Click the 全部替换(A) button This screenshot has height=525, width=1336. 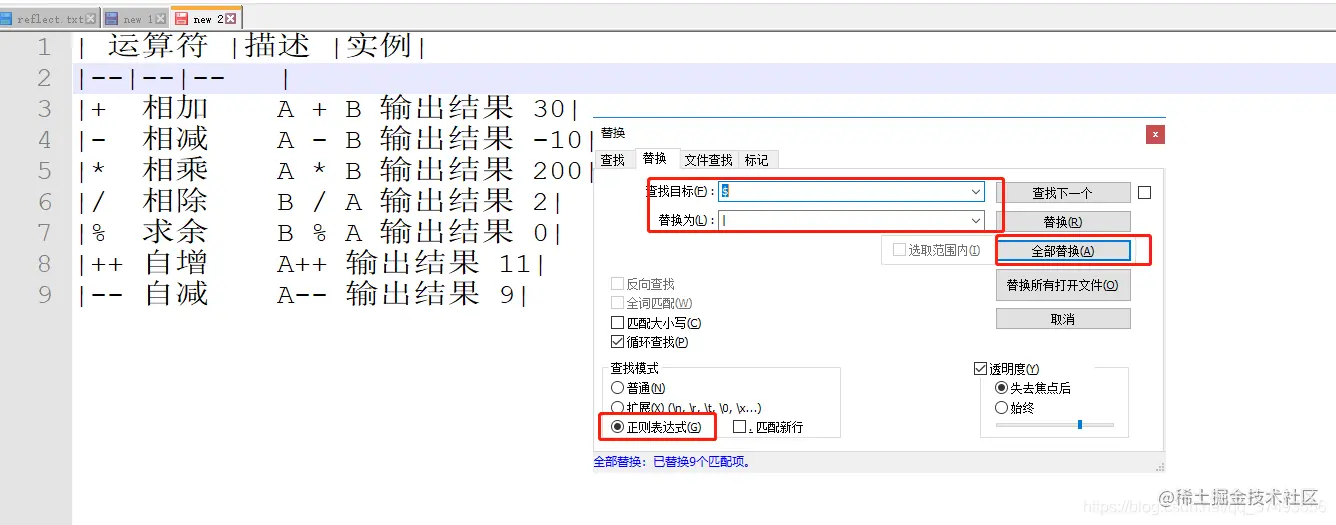(x=1063, y=251)
